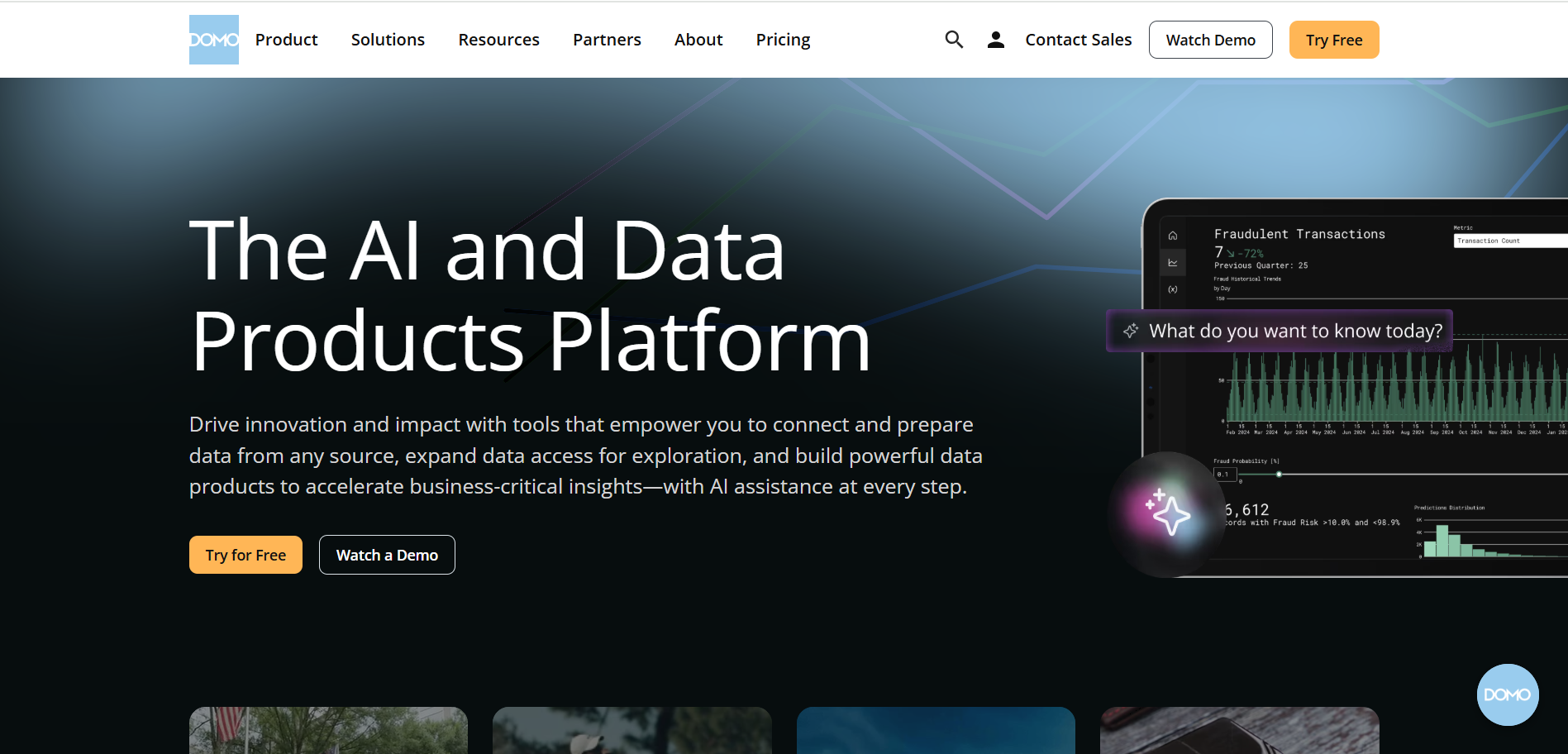Click the thumbnail card with the flag
The image size is (1568, 754).
[x=328, y=730]
